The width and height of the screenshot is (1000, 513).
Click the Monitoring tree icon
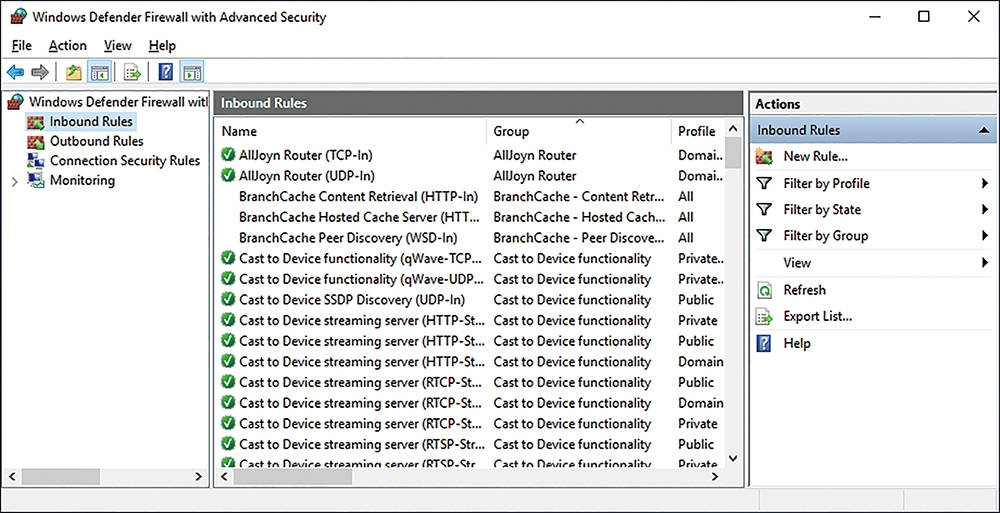pyautogui.click(x=36, y=180)
